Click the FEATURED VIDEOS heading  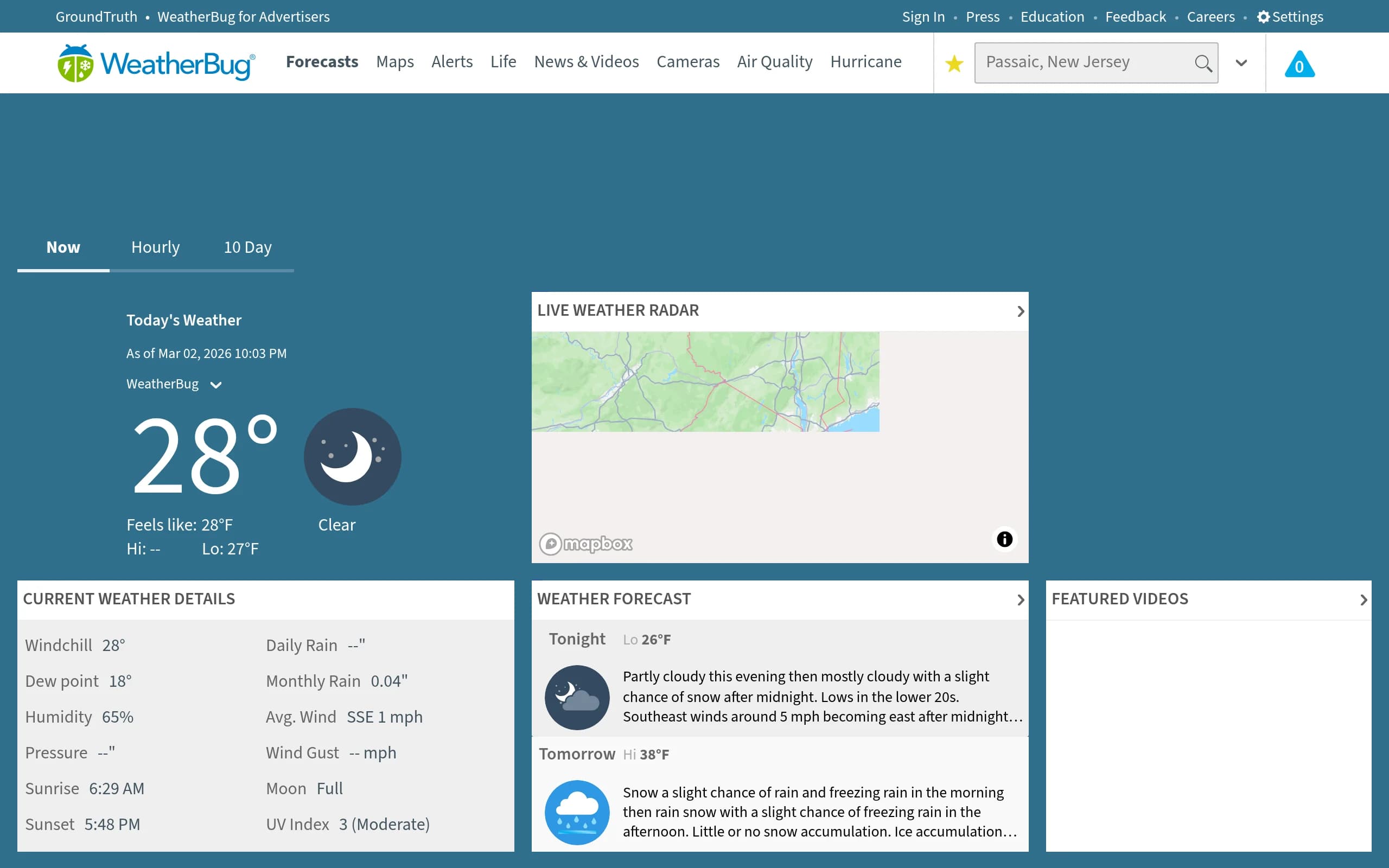[x=1119, y=599]
